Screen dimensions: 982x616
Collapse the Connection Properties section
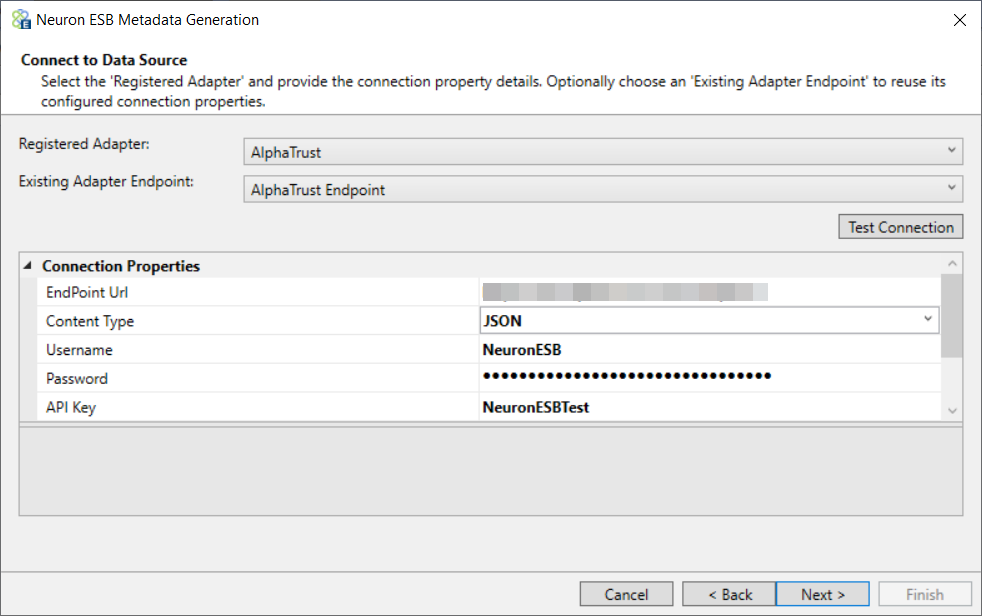click(28, 266)
